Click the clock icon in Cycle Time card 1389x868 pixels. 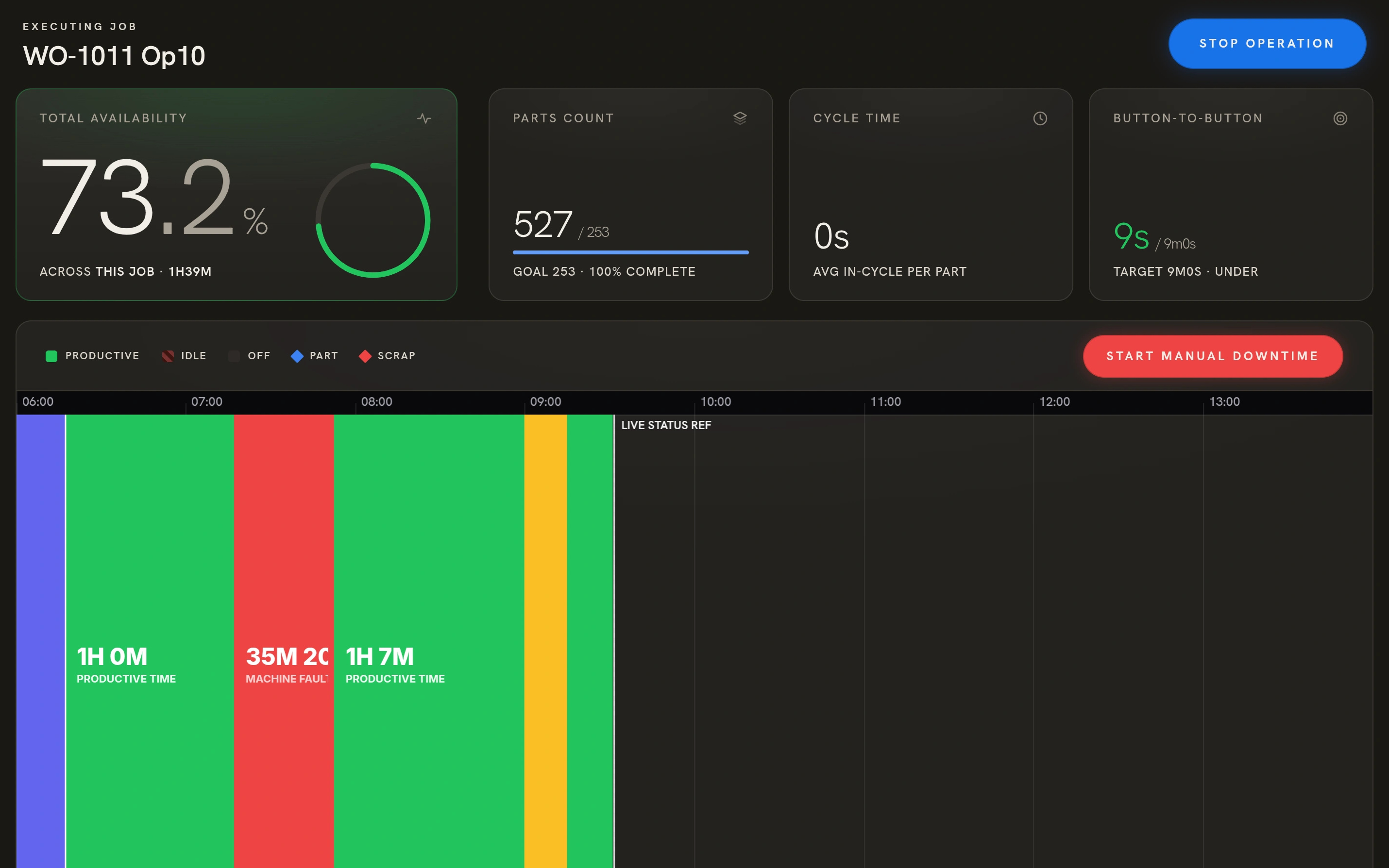[x=1040, y=118]
